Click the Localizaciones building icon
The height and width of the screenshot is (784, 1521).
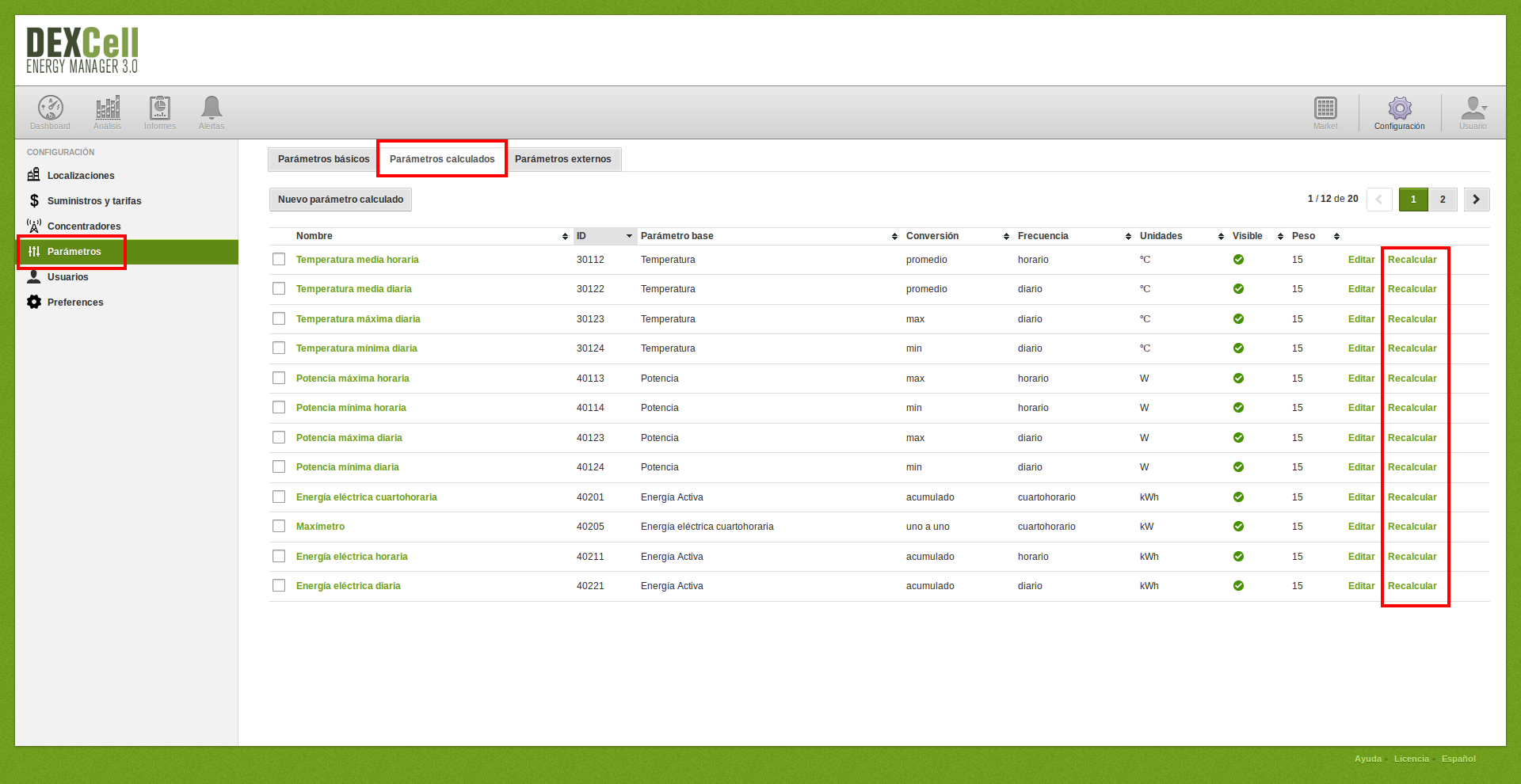point(33,175)
